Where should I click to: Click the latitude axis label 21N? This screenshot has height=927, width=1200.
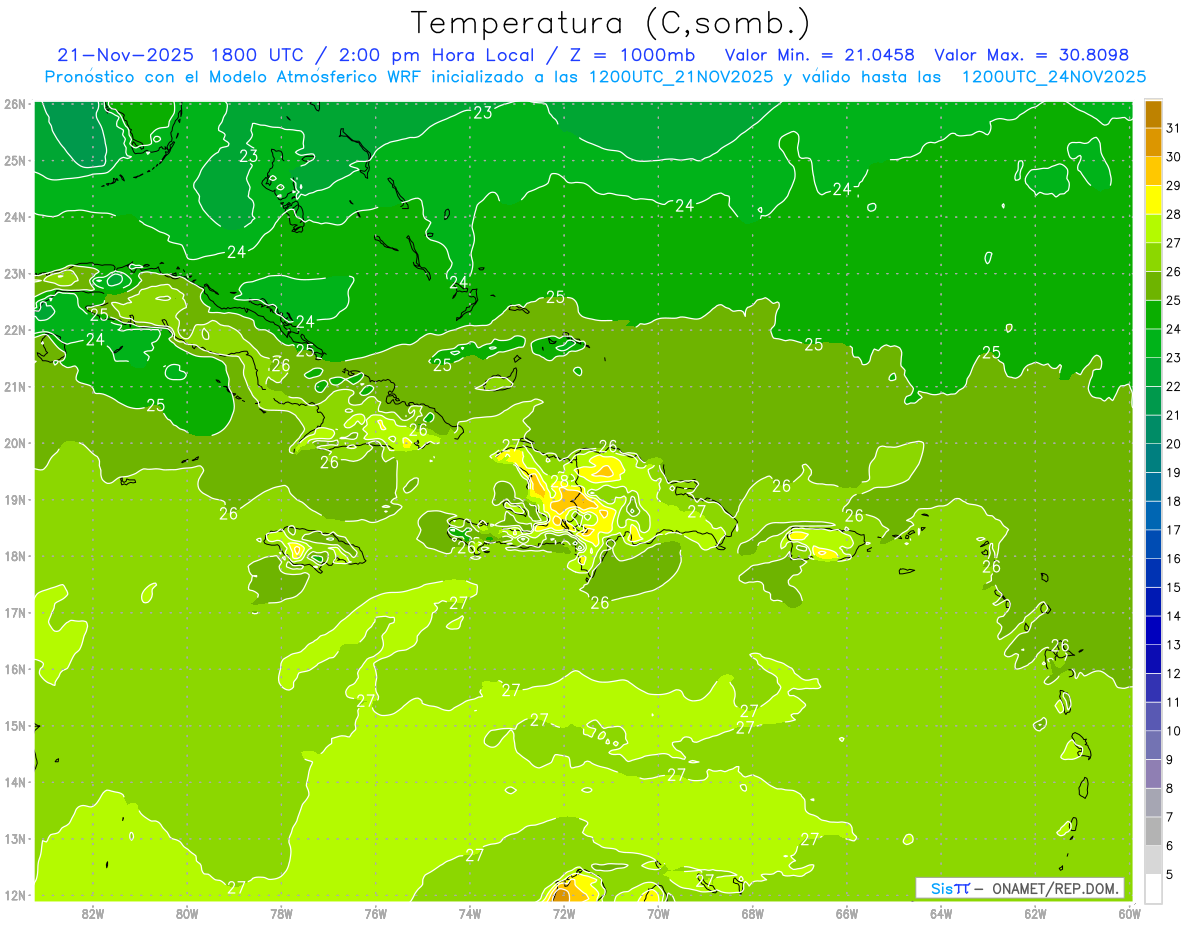point(15,386)
